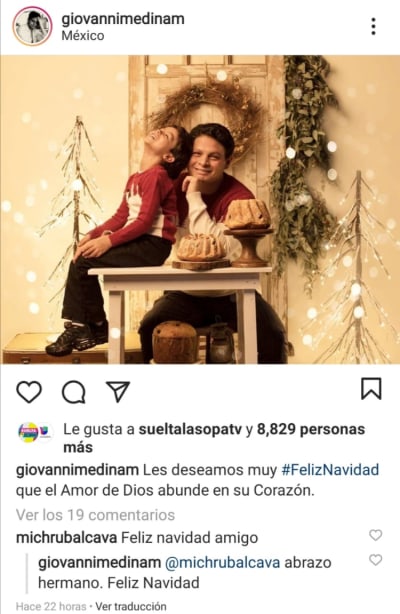
Task: Like michrubalcava's comment
Action: (375, 535)
